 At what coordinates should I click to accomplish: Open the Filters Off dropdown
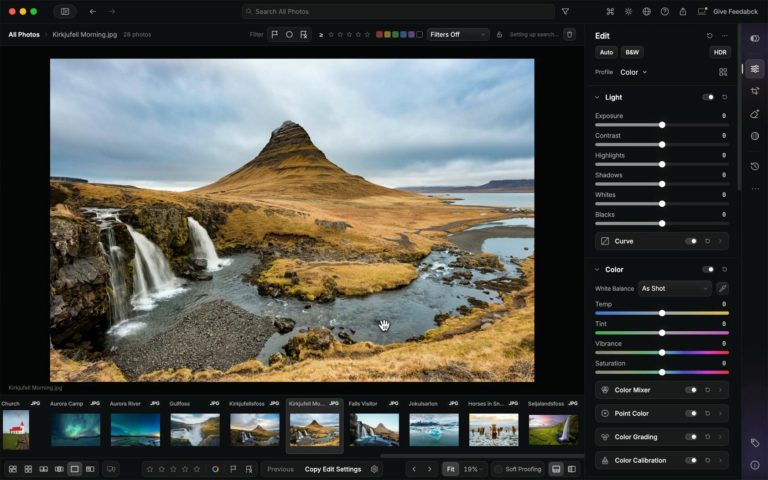457,34
